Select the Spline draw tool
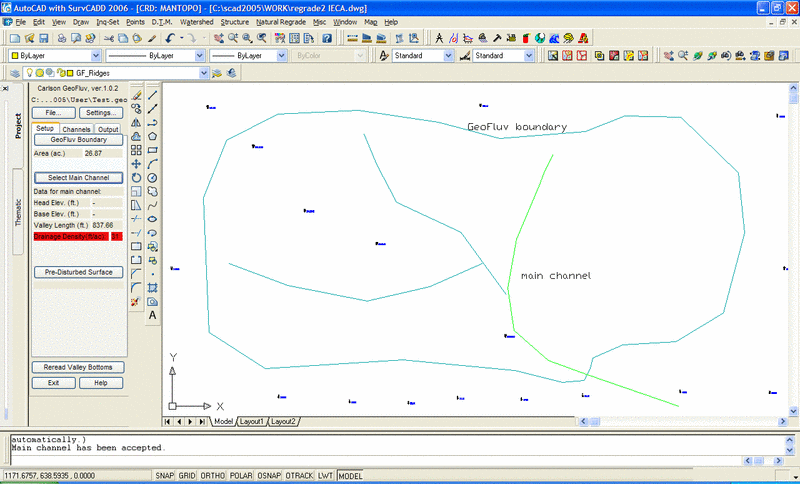 [x=153, y=206]
